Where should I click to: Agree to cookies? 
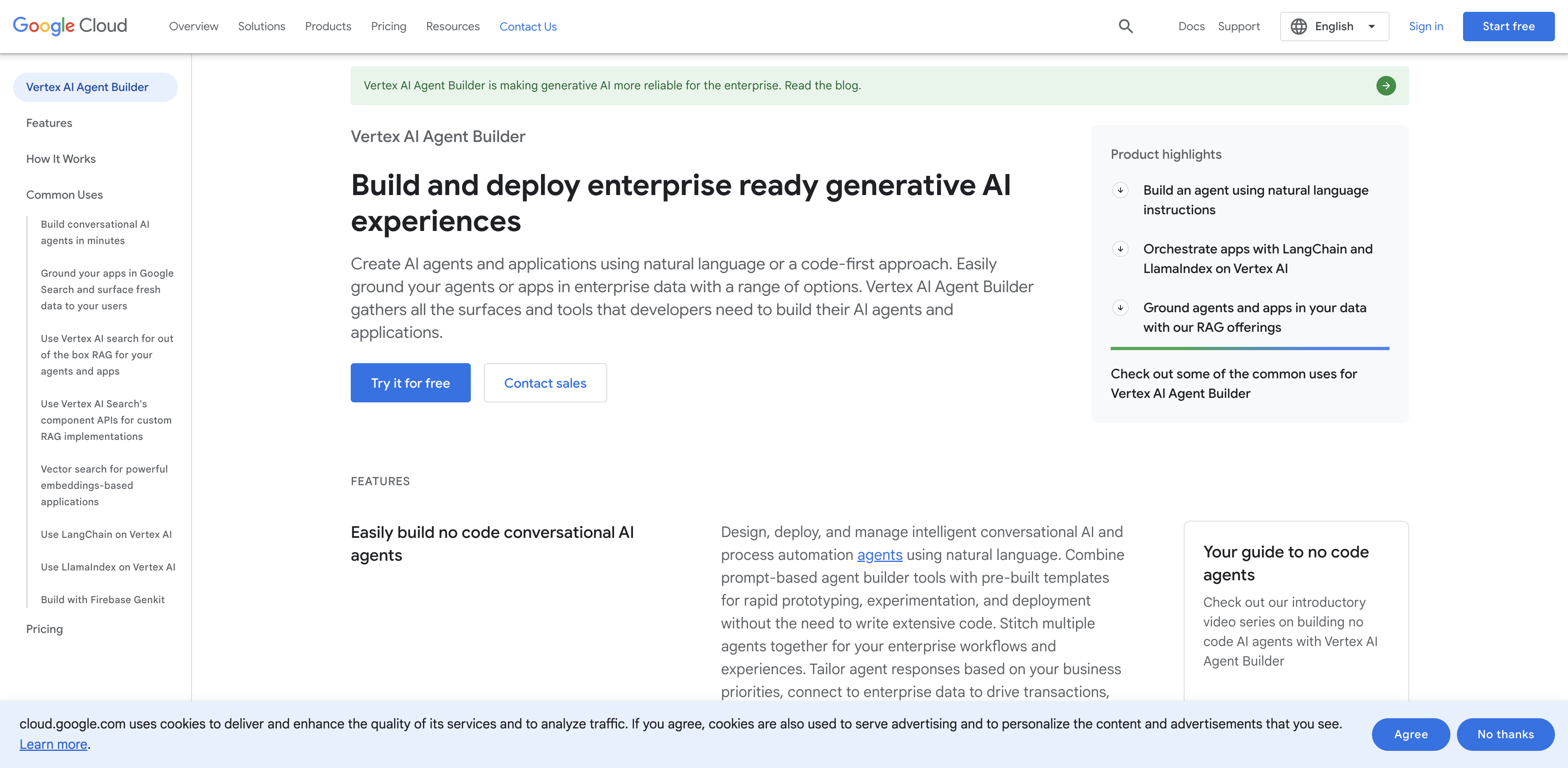coord(1410,734)
